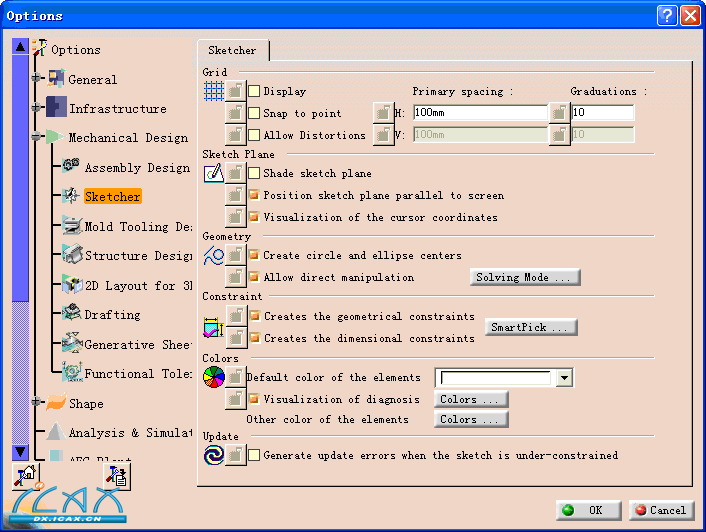Click the Primary spacing H input field
The width and height of the screenshot is (706, 532).
click(479, 113)
